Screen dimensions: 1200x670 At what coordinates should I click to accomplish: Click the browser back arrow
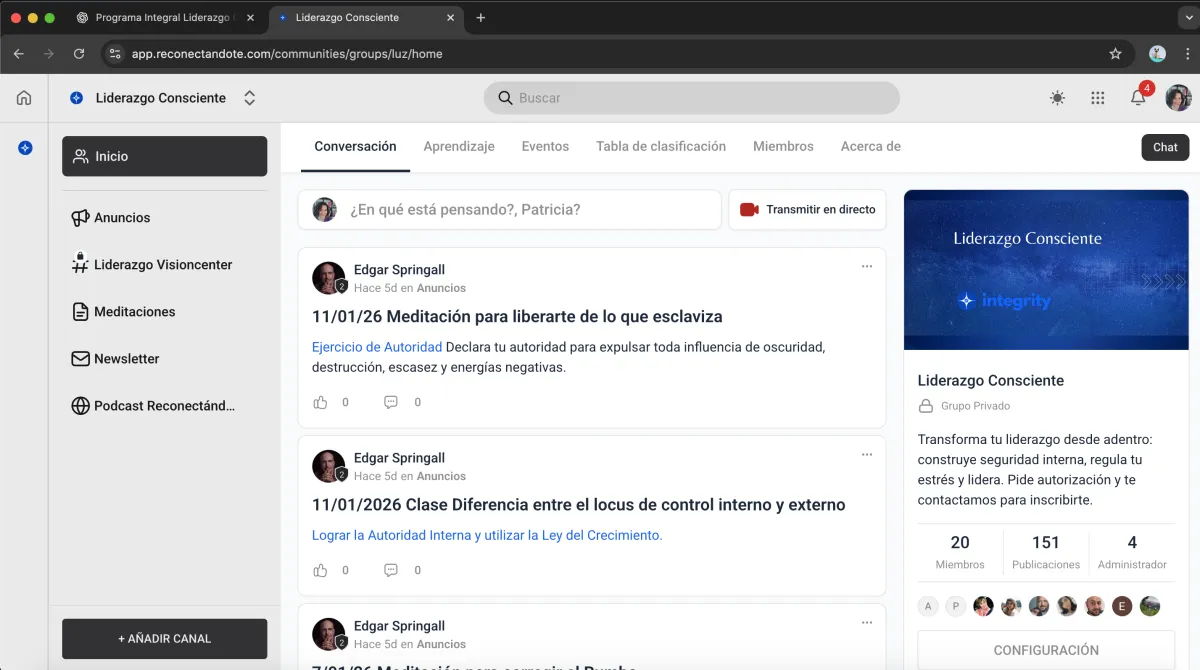coord(18,54)
